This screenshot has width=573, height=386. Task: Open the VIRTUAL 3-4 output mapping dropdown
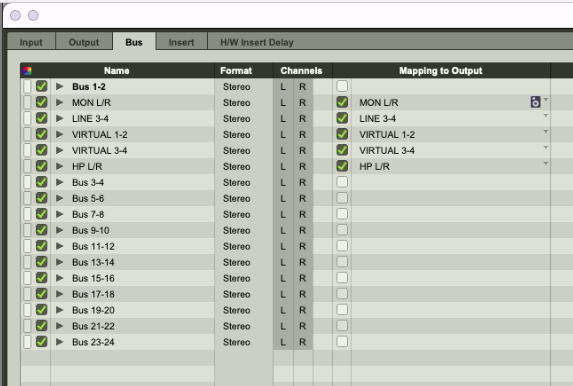546,148
